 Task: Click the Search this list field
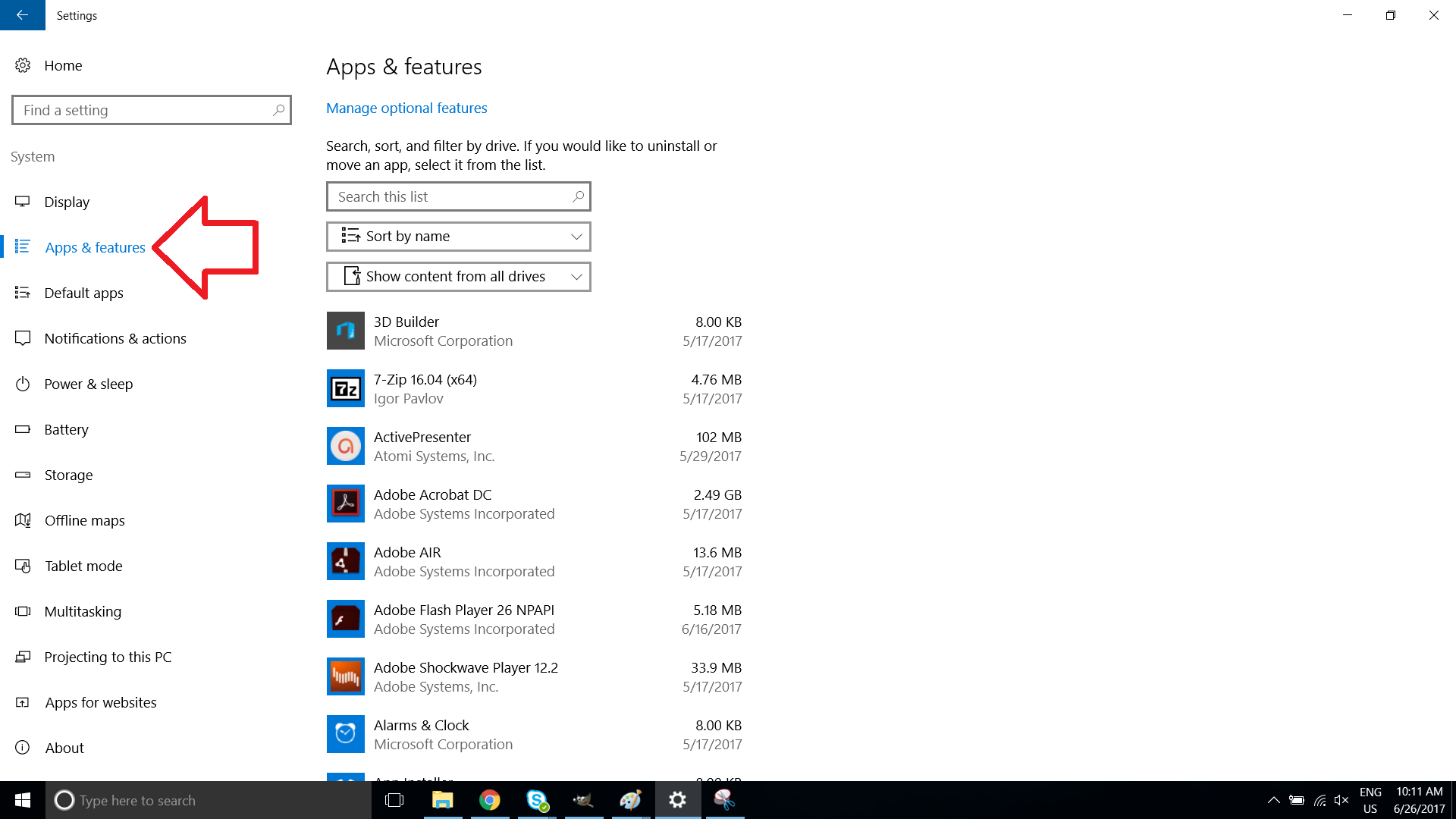458,196
